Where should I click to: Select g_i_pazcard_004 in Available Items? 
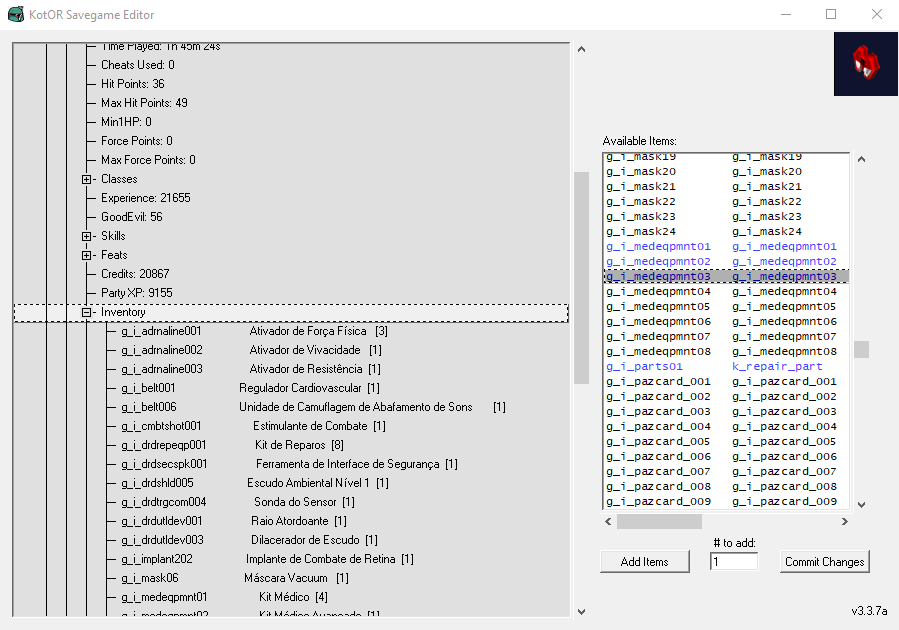point(726,426)
